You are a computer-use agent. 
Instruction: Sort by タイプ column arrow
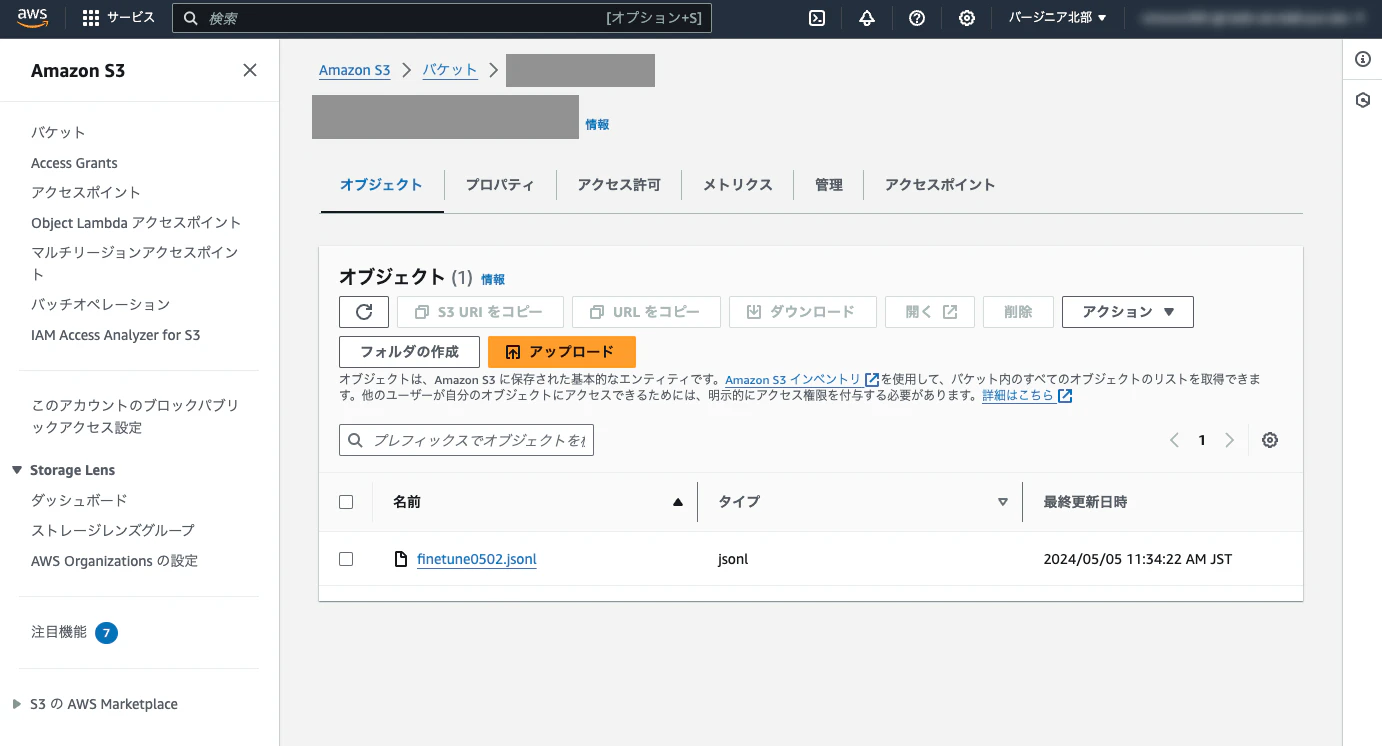[1003, 502]
